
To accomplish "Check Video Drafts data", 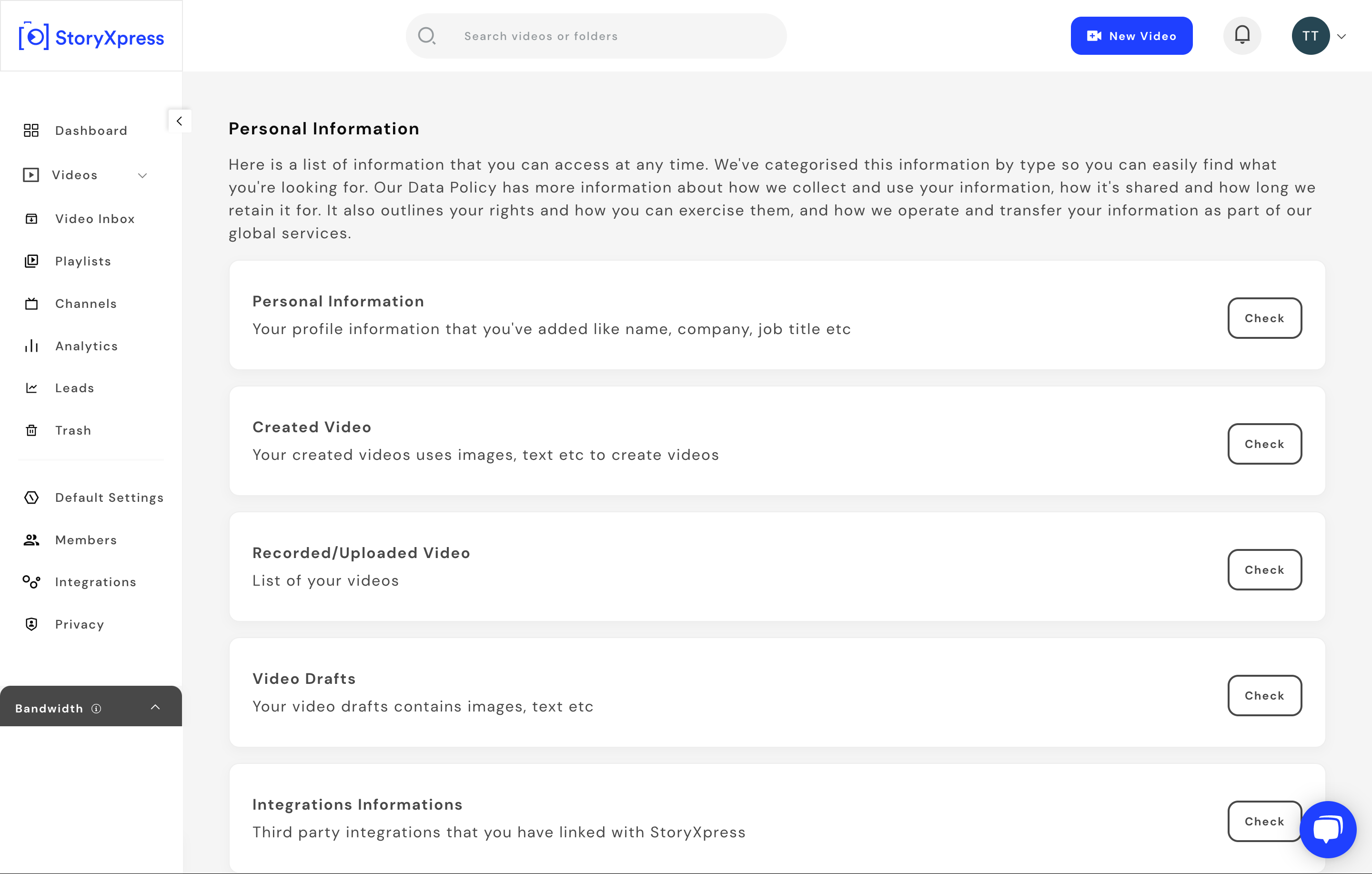I will (x=1264, y=696).
